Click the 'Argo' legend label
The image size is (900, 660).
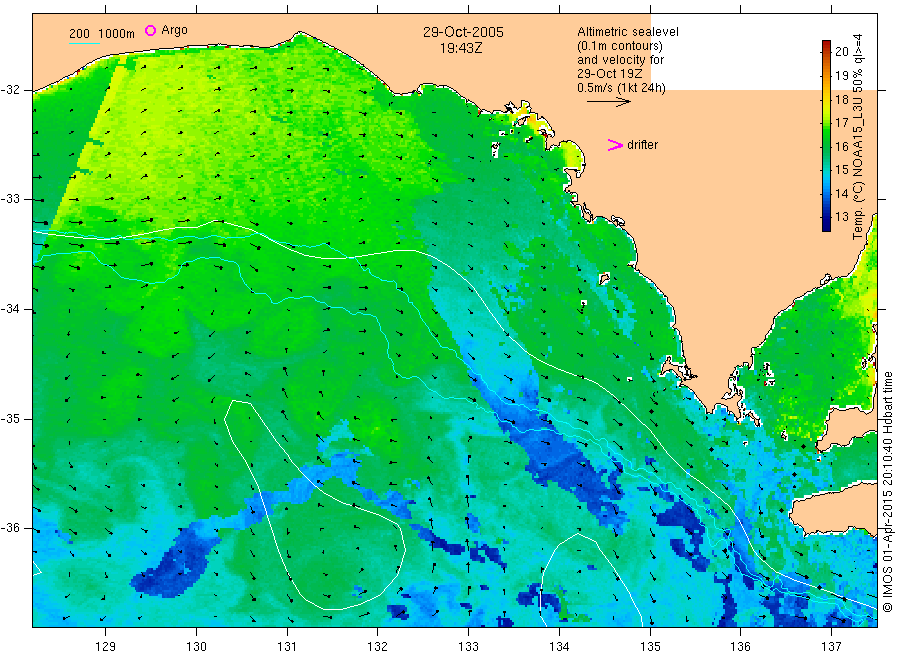174,30
